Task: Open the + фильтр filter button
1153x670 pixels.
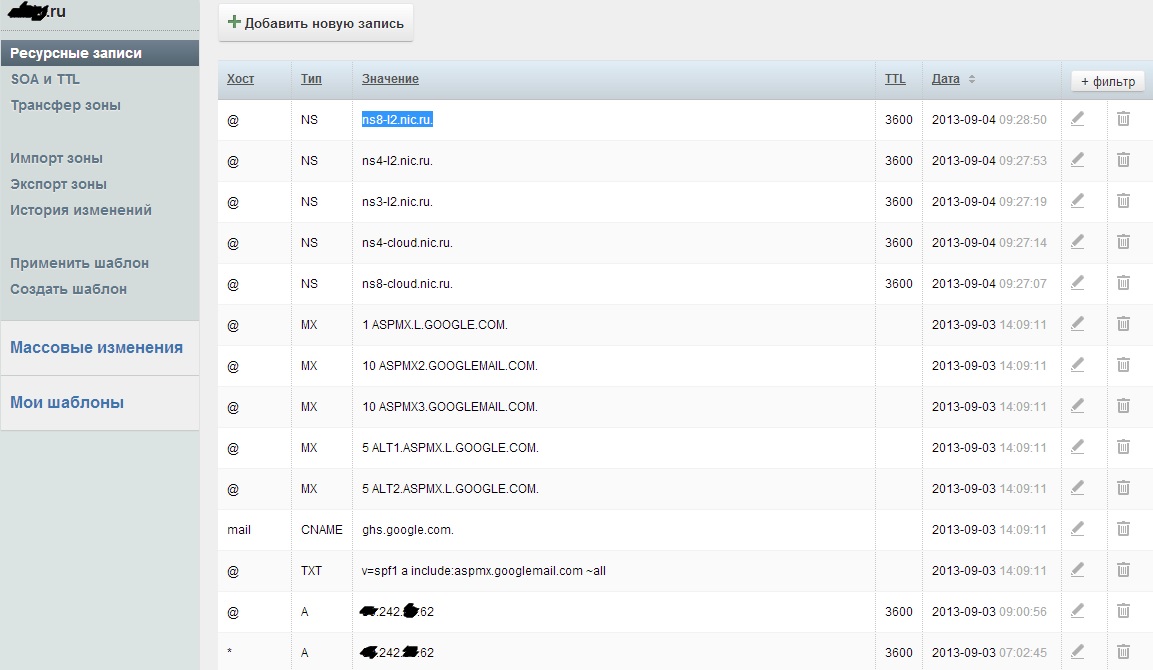Action: 1107,82
